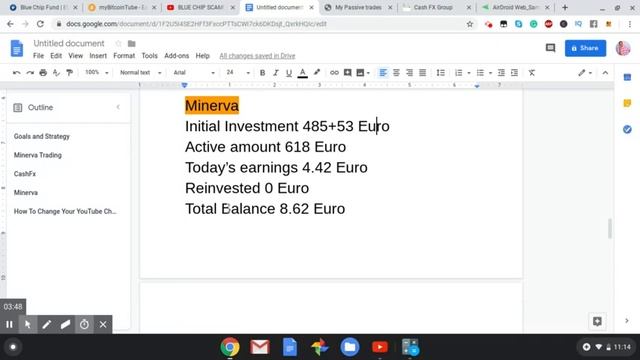640x360 pixels.
Task: Click Increase indent icon
Action: click(514, 73)
